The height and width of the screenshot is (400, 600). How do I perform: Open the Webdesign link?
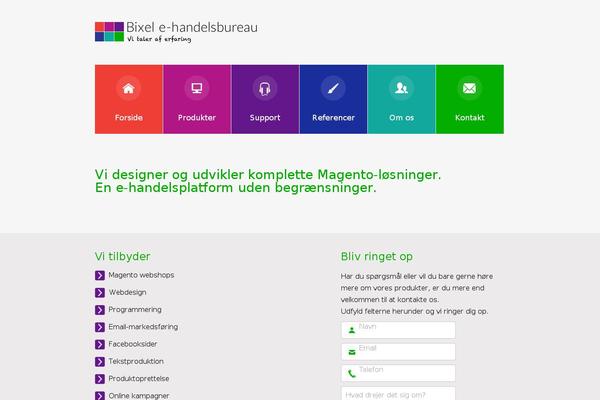click(127, 292)
